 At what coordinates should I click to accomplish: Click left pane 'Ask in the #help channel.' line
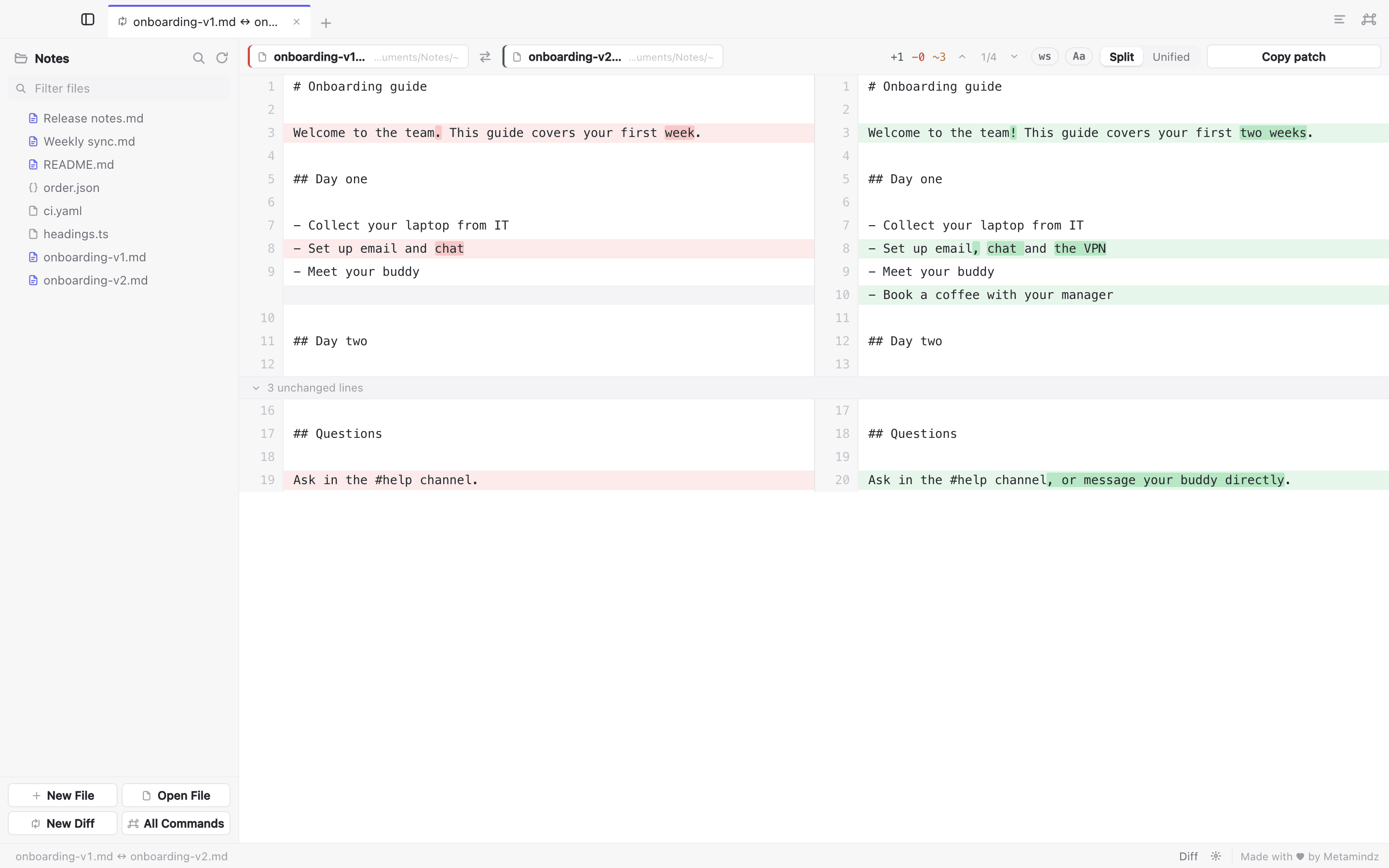548,480
